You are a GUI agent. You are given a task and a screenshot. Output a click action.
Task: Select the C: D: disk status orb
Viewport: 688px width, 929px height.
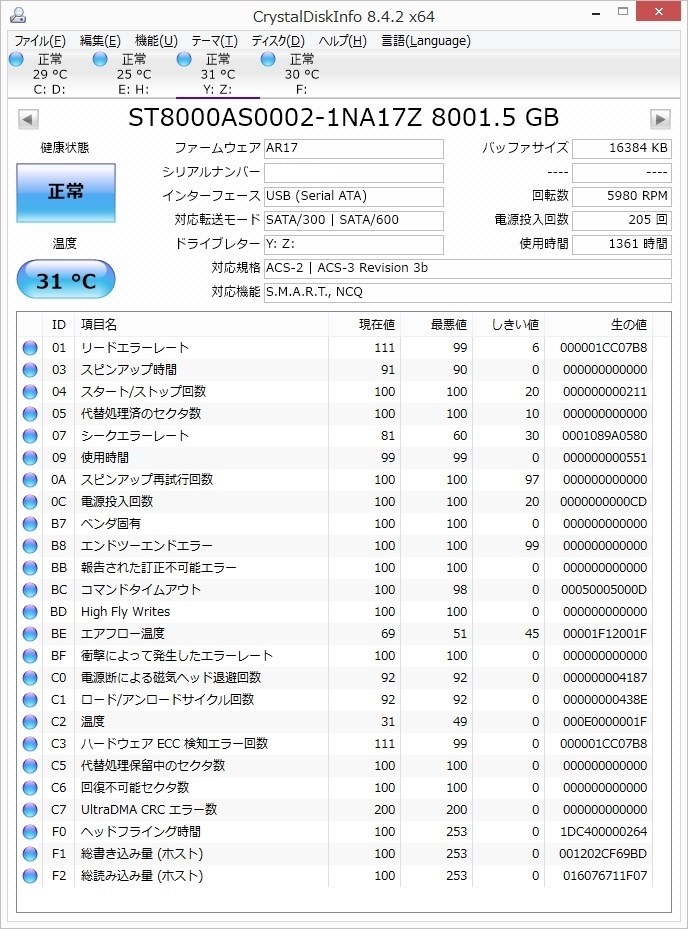click(17, 59)
